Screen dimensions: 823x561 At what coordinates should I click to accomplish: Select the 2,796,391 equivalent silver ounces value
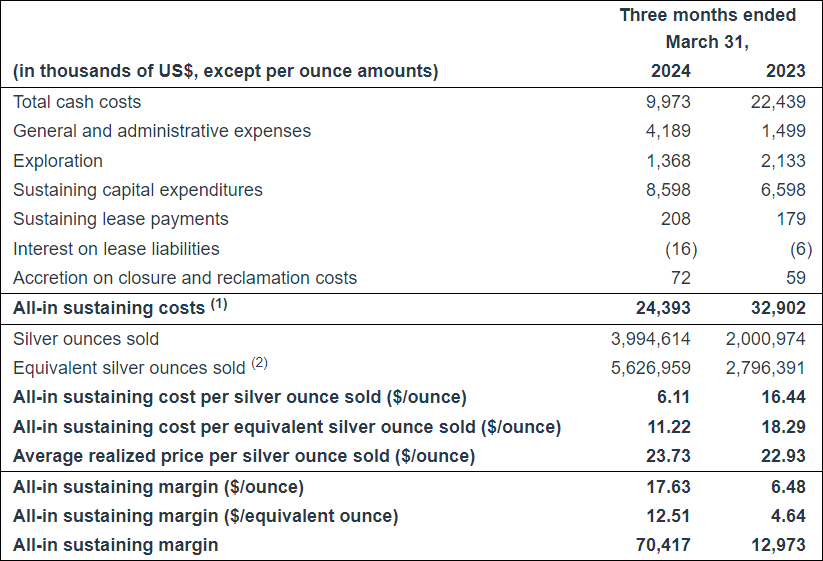[x=765, y=368]
